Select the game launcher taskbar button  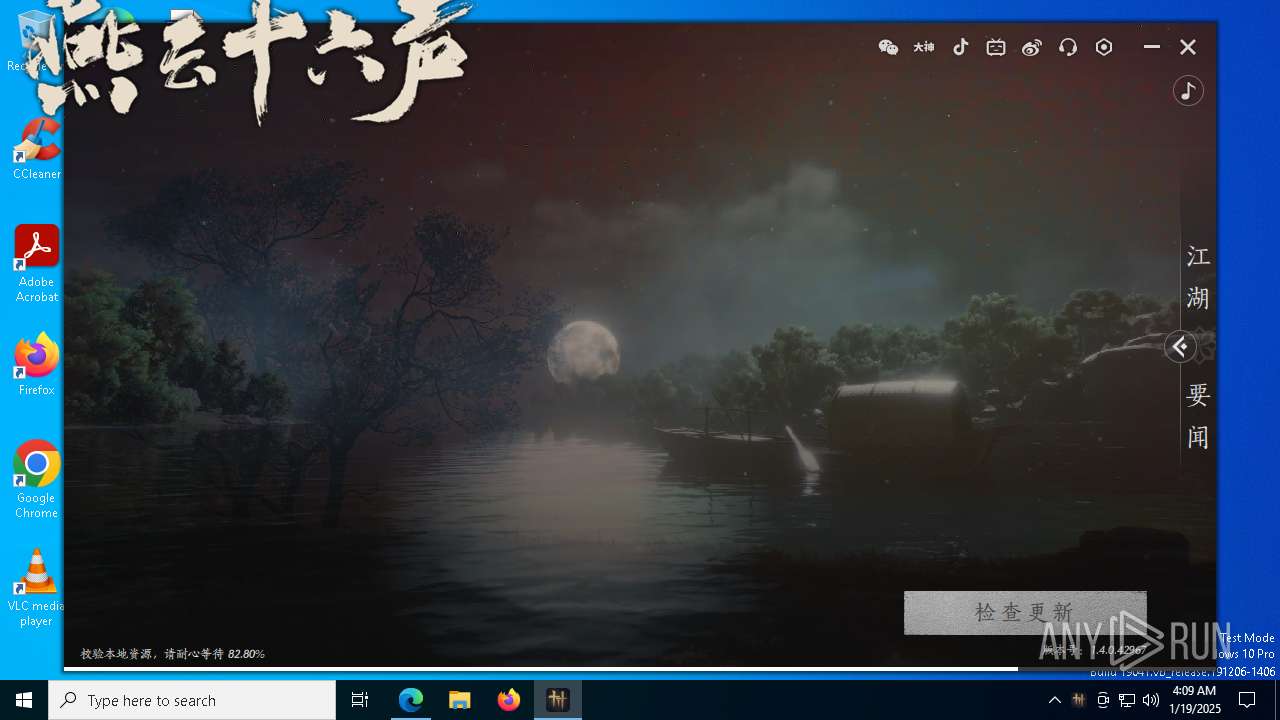558,700
